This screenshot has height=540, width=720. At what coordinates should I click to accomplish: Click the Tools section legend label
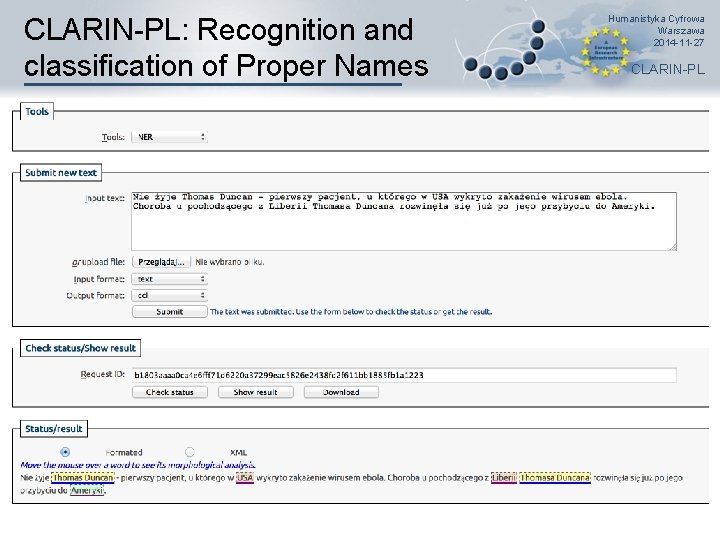37,111
